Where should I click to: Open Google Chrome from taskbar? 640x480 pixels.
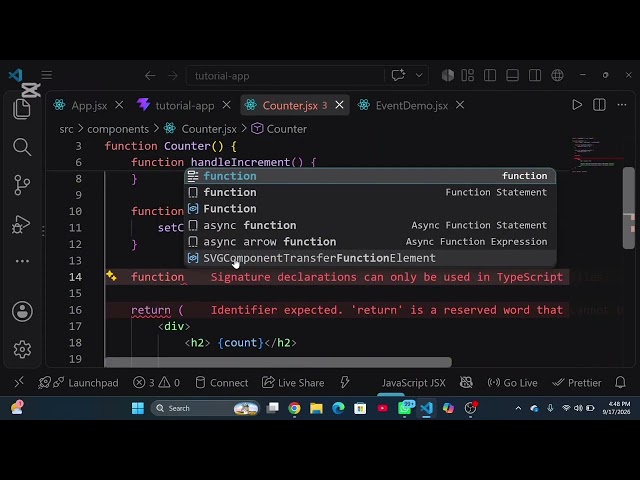[x=294, y=408]
